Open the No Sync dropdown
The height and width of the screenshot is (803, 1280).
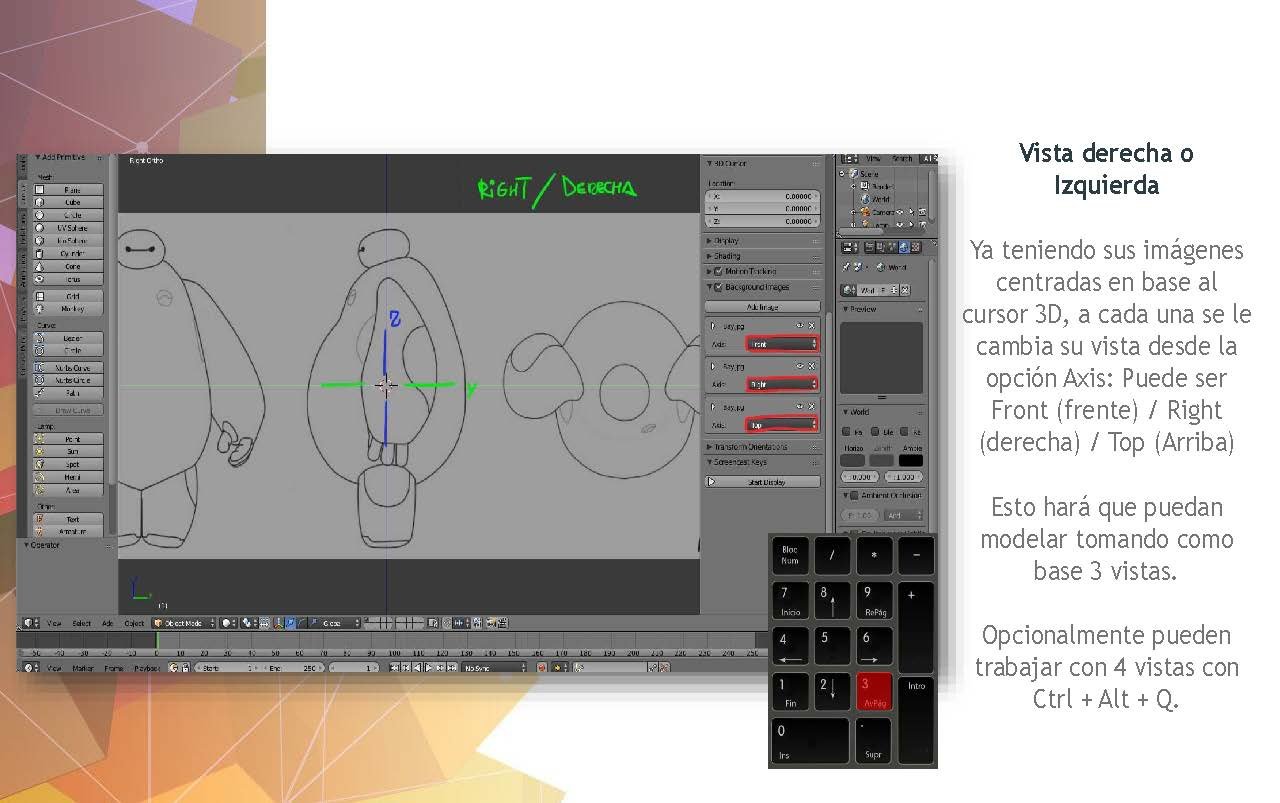coord(494,667)
